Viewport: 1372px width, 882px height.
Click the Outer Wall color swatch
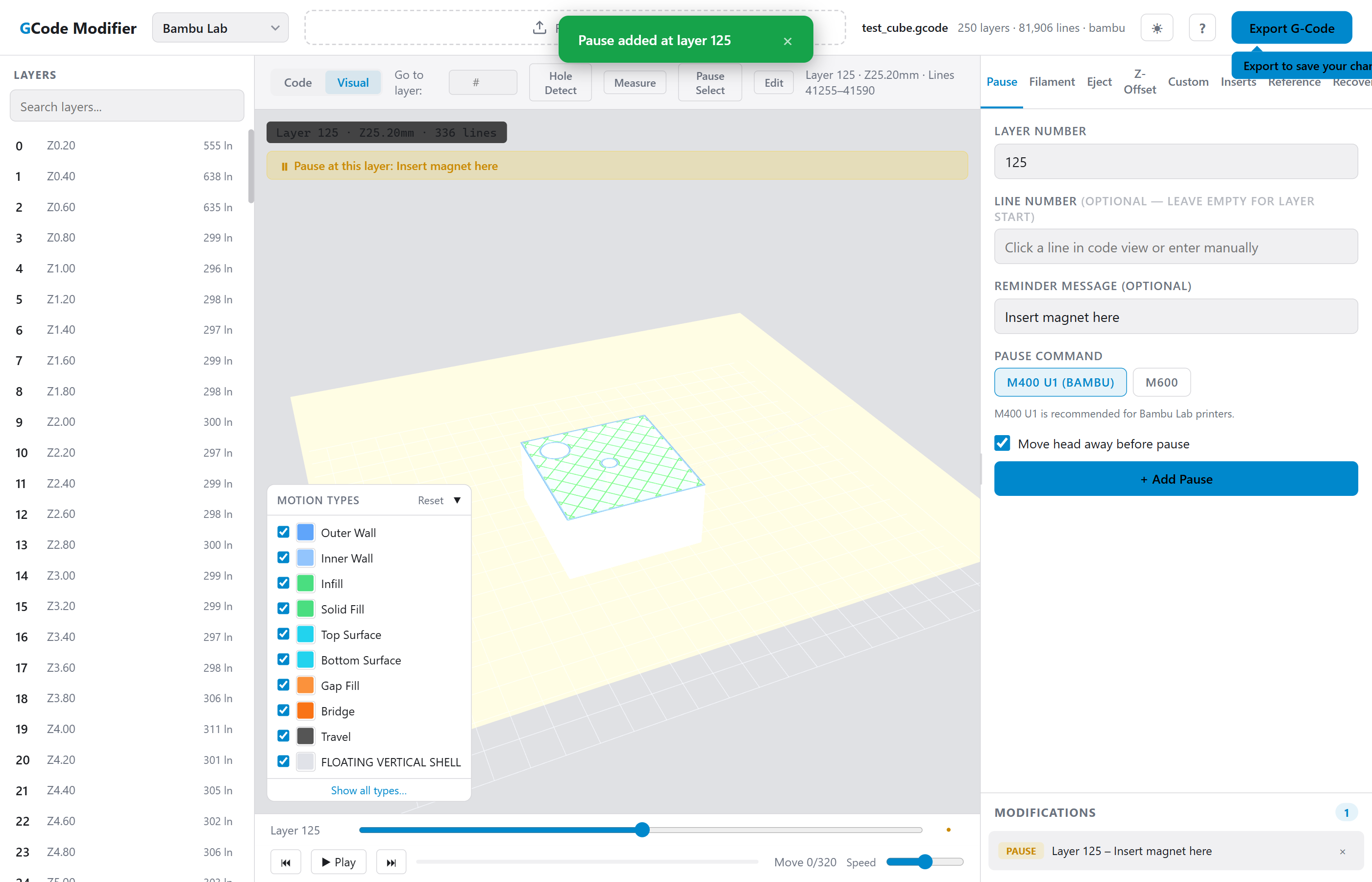click(x=306, y=532)
